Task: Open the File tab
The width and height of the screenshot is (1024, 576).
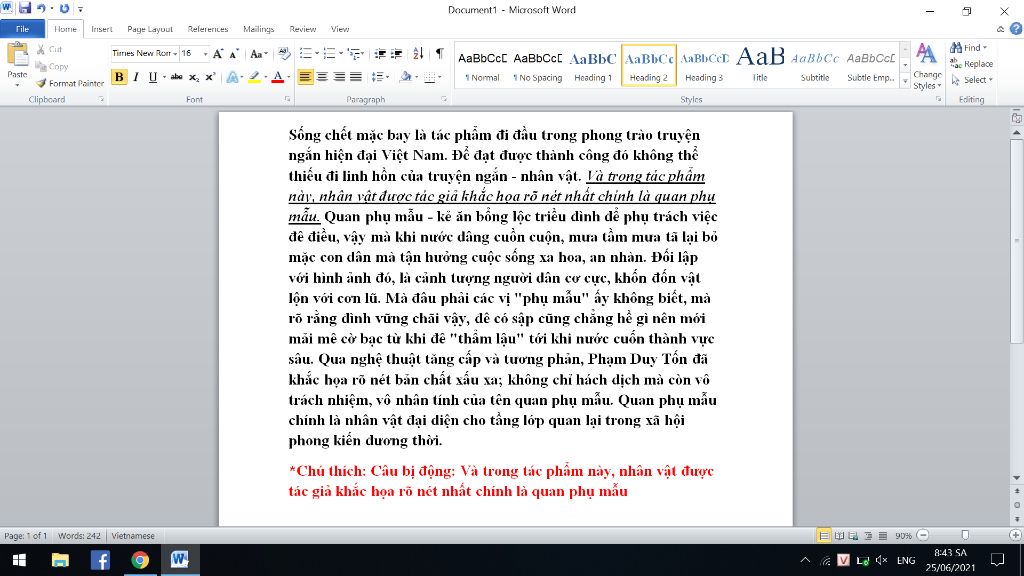Action: pyautogui.click(x=22, y=29)
